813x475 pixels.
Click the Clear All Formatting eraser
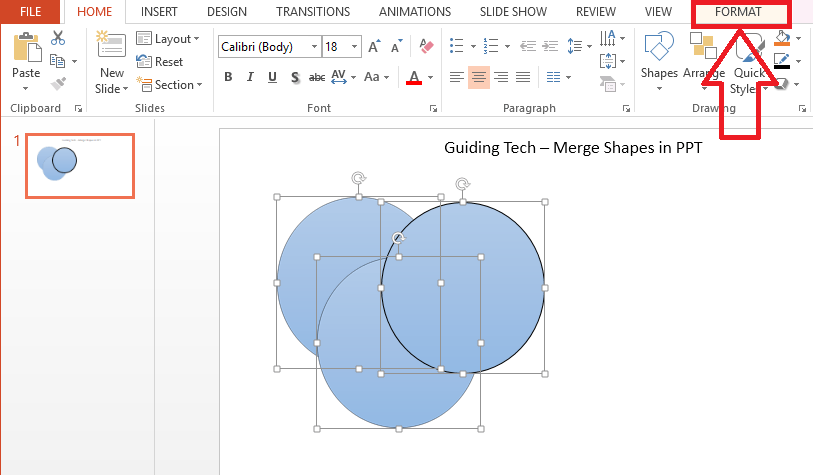[428, 46]
